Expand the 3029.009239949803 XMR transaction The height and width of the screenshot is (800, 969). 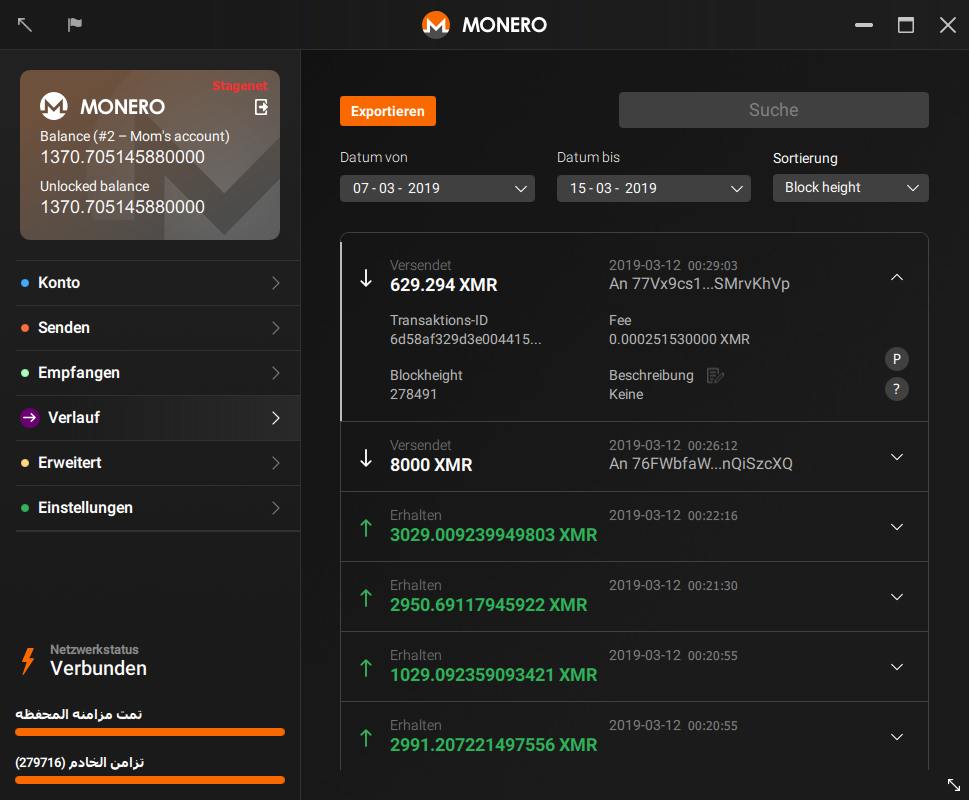(897, 527)
